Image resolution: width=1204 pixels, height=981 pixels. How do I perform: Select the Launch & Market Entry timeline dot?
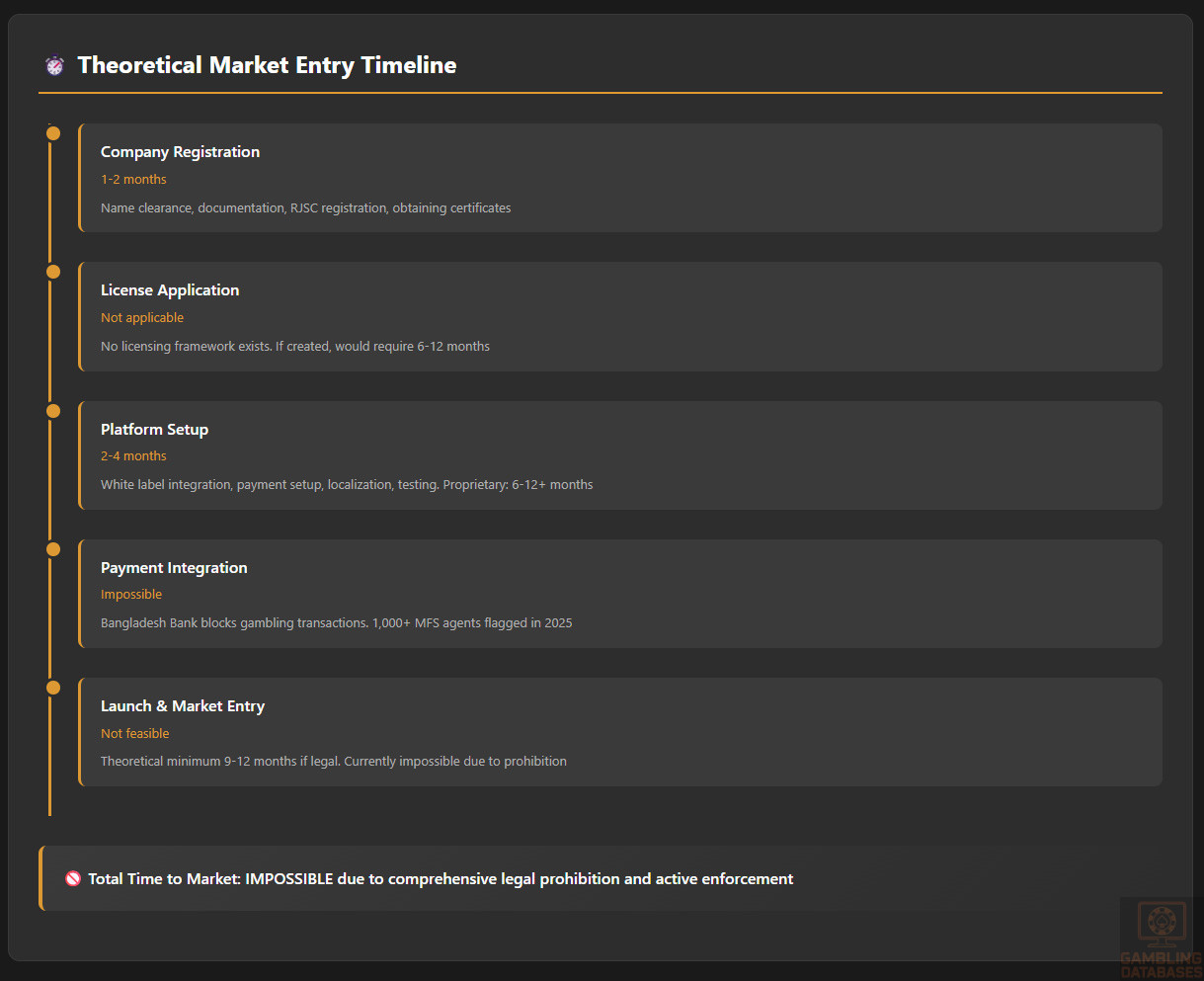coord(53,688)
